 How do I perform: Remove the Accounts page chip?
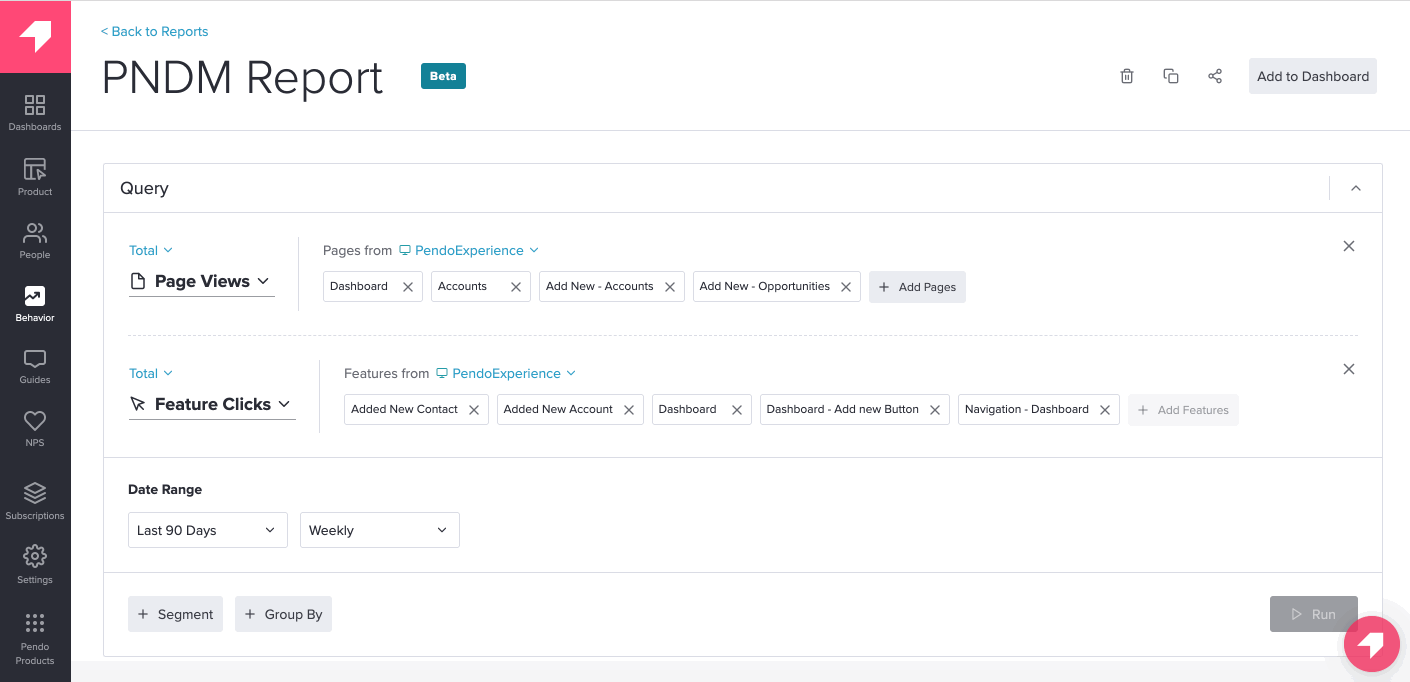point(516,287)
